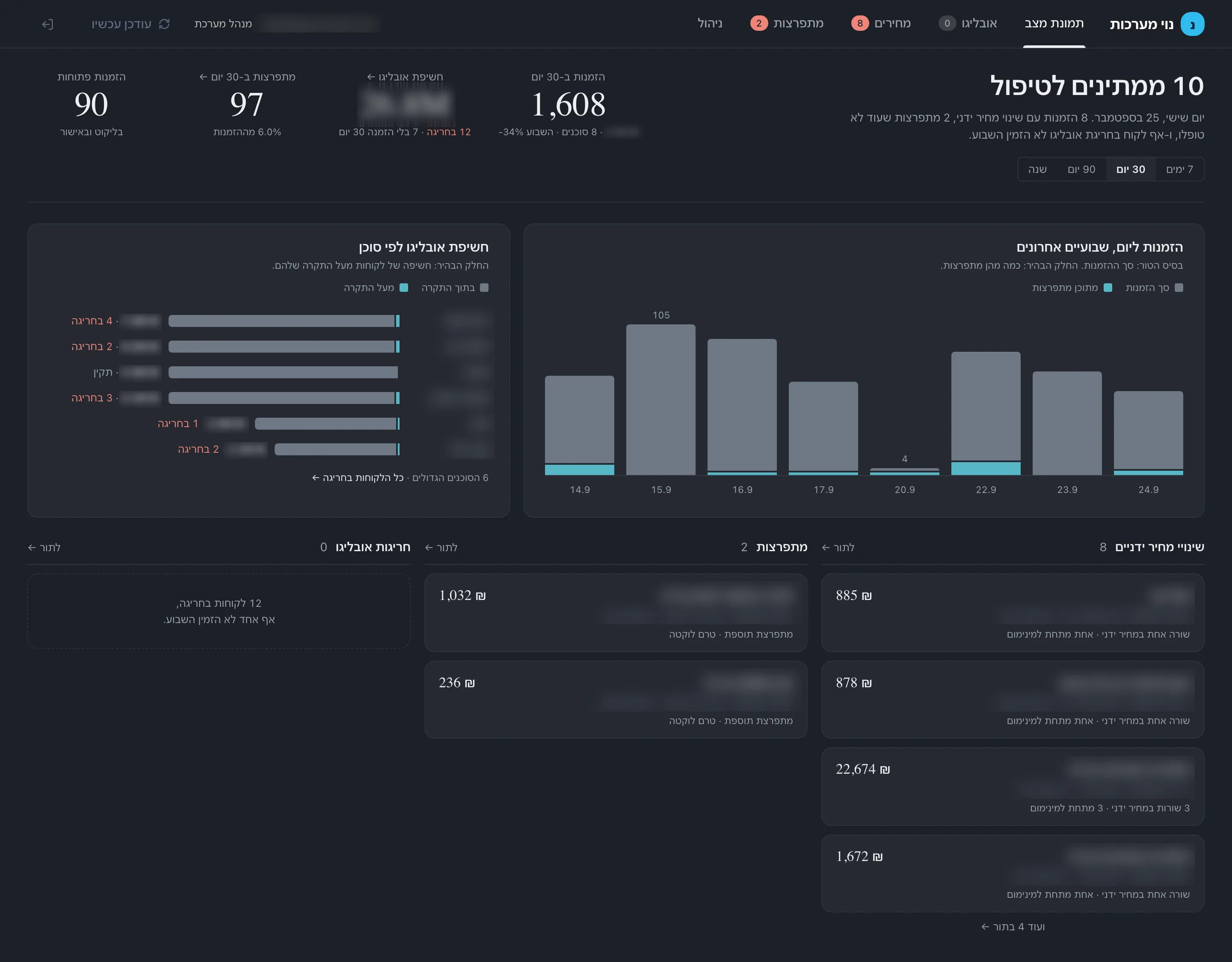This screenshot has height=962, width=1232.
Task: Click the 14.9 bar in the chart
Action: pyautogui.click(x=579, y=425)
